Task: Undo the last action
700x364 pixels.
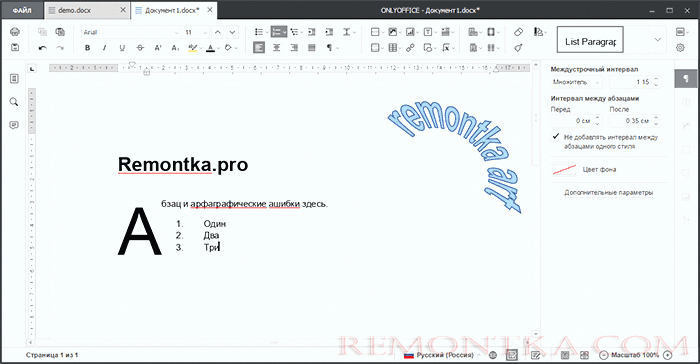Action: click(42, 48)
